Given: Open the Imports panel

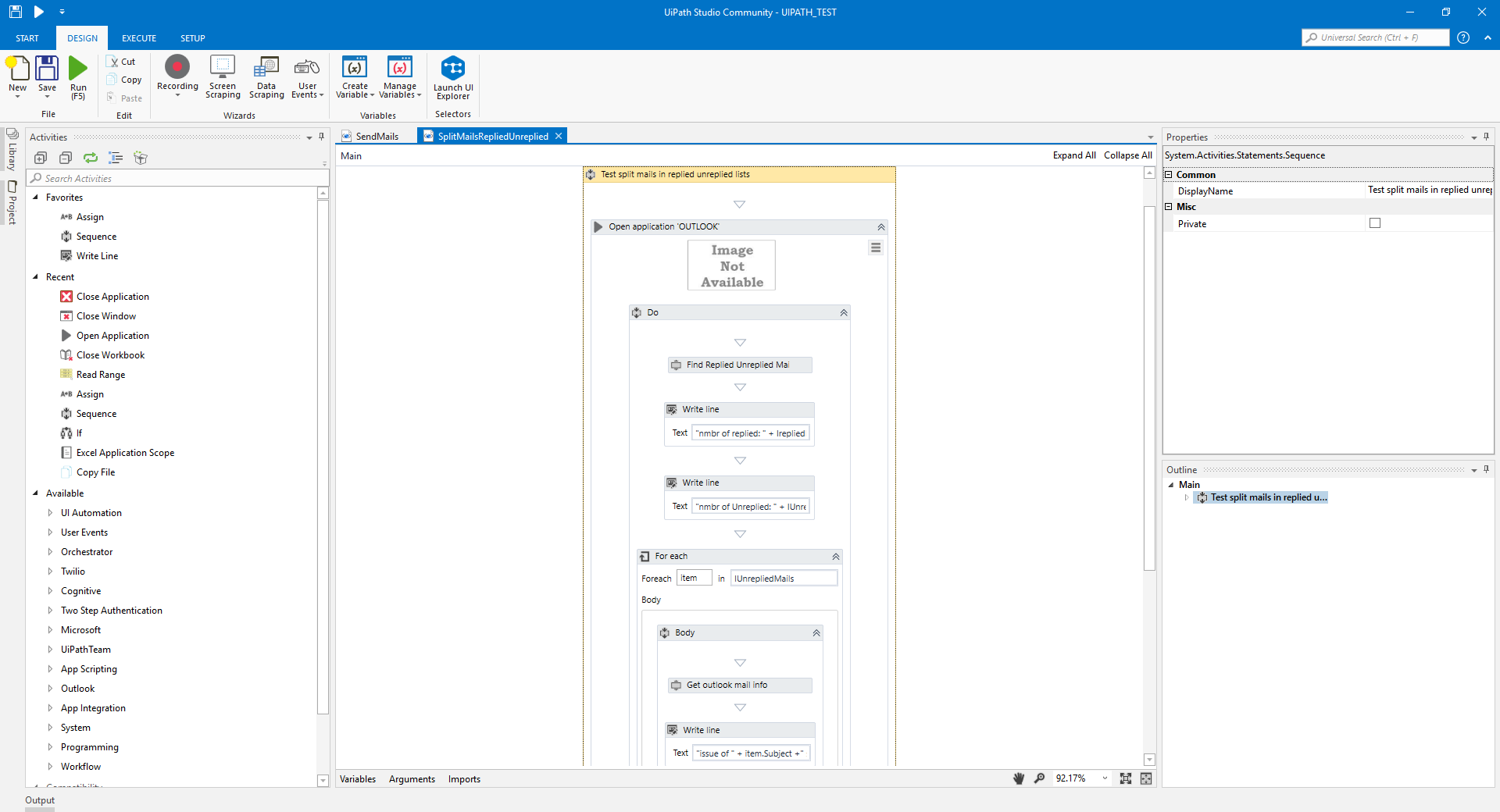Looking at the screenshot, I should pyautogui.click(x=464, y=779).
